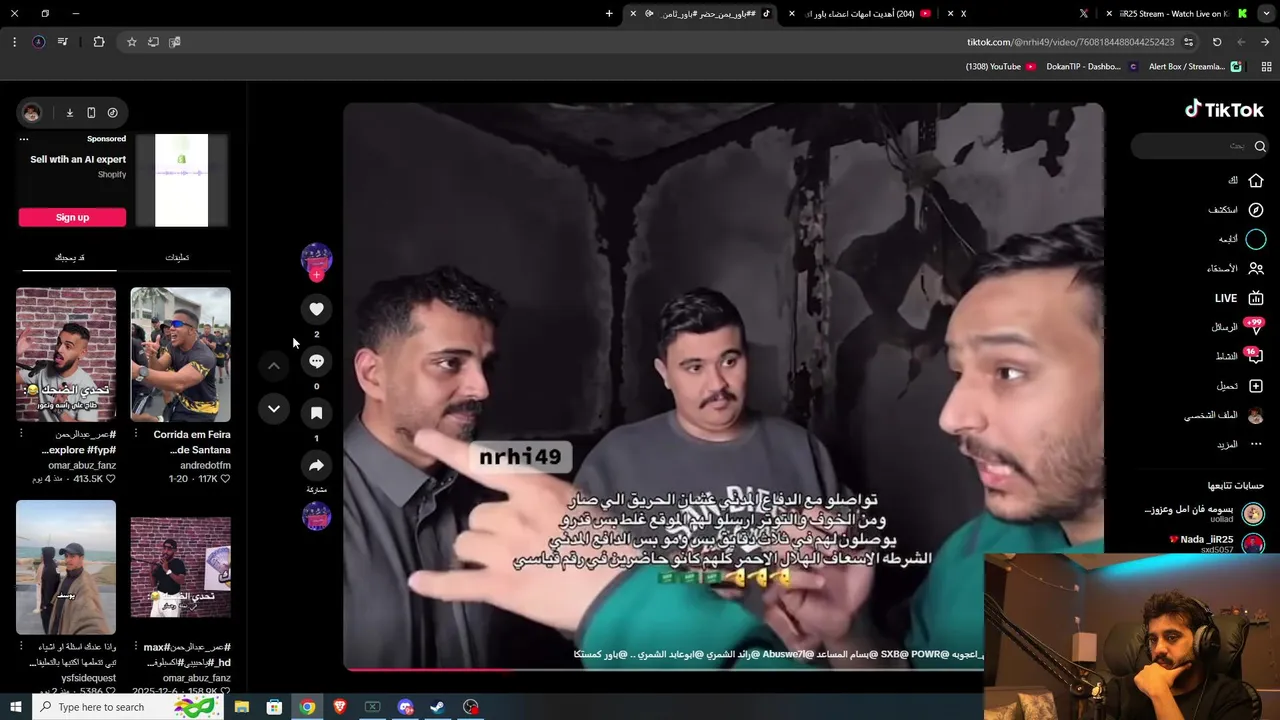Open Chrome from the taskbar
Image resolution: width=1280 pixels, height=720 pixels.
(x=307, y=707)
